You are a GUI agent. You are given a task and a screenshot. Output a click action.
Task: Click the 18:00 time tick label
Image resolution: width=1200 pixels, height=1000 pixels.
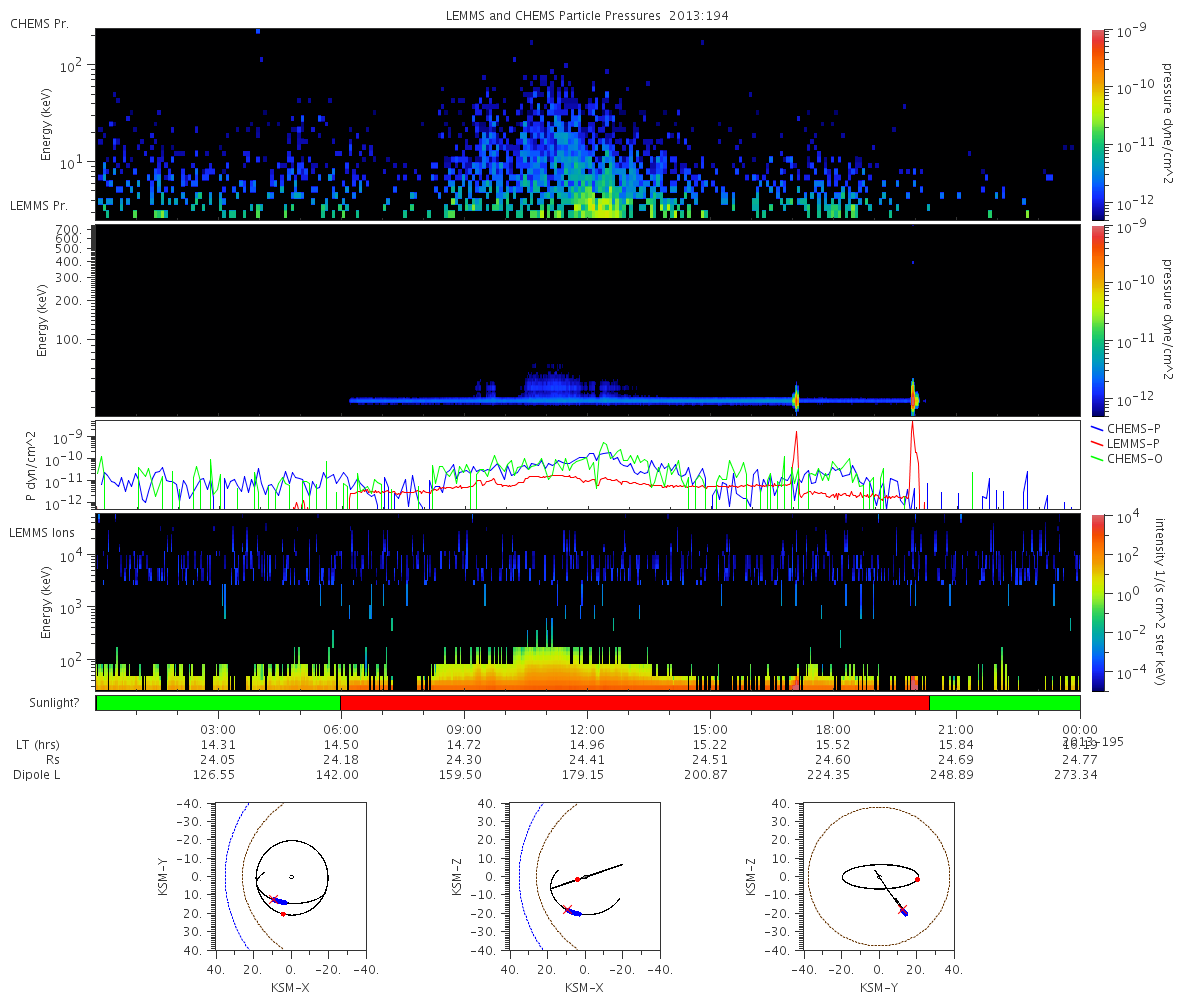pos(833,730)
